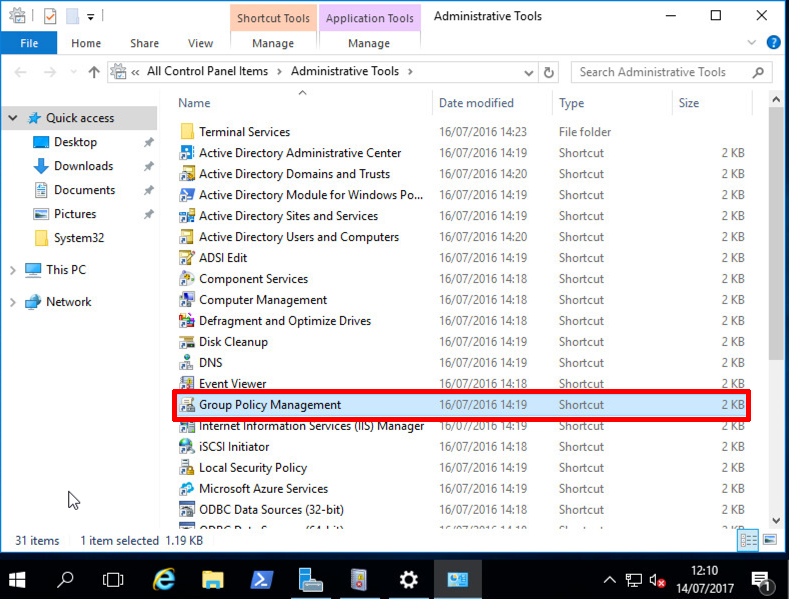Open Settings gear from the taskbar
Viewport: 789px width, 599px height.
[409, 579]
